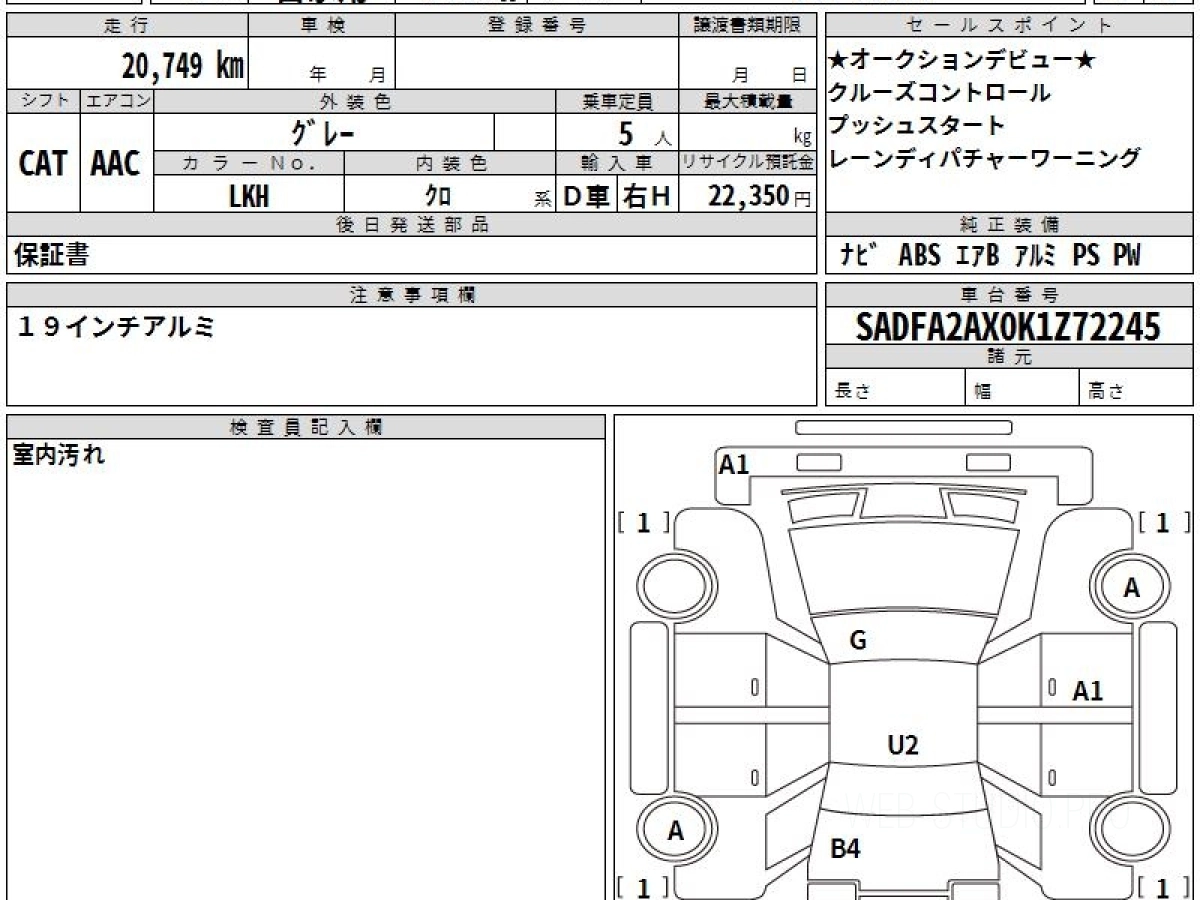Screen dimensions: 1200x900
Task: Select the AAC air conditioner value
Action: (116, 163)
